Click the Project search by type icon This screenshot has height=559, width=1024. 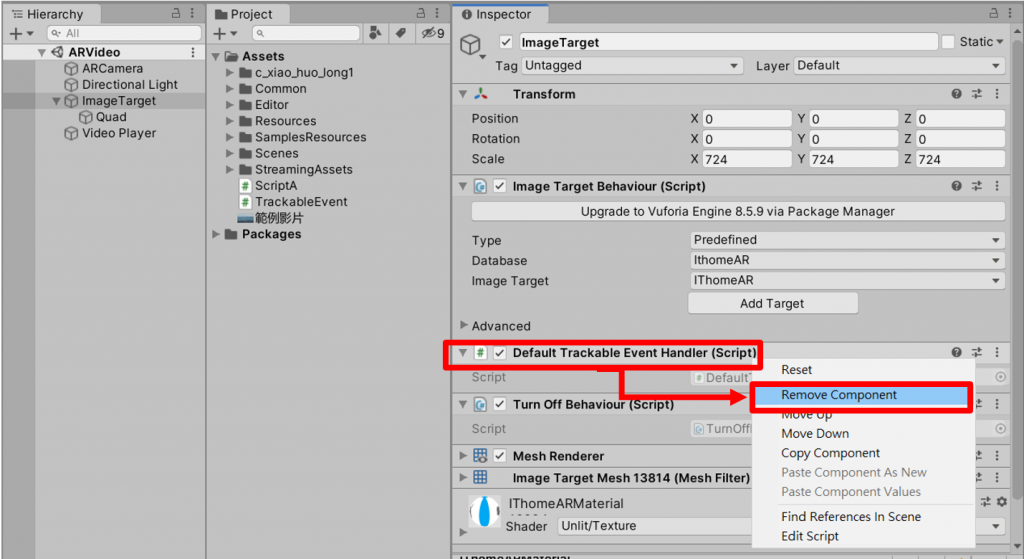(x=376, y=33)
